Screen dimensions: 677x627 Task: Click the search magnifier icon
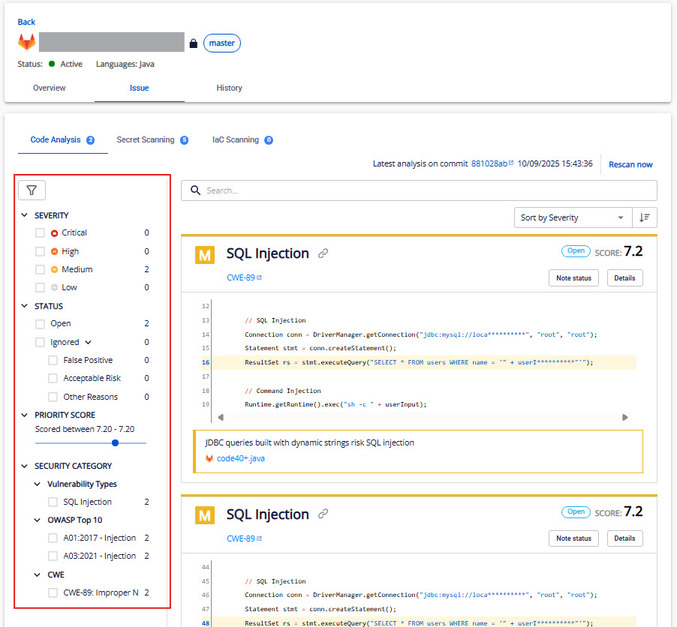(196, 190)
